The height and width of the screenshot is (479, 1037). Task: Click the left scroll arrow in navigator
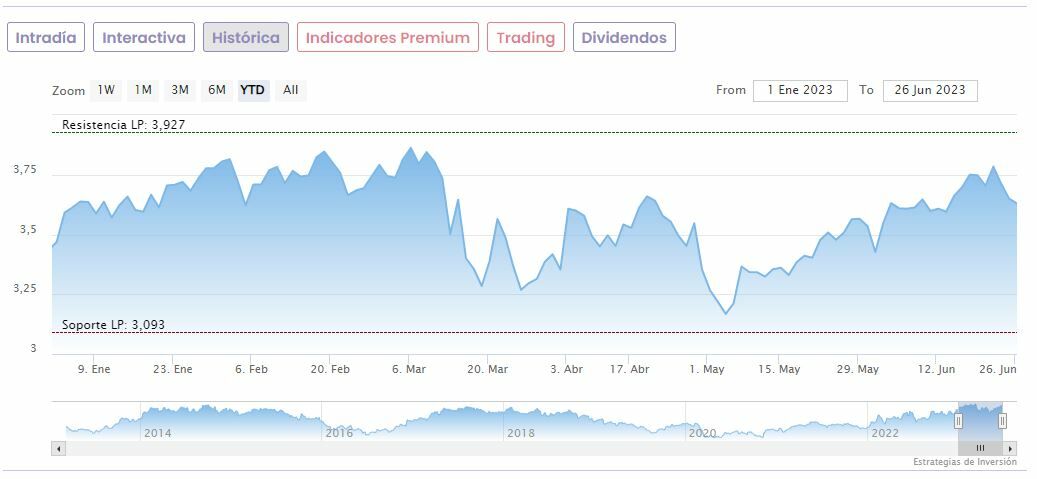click(59, 448)
